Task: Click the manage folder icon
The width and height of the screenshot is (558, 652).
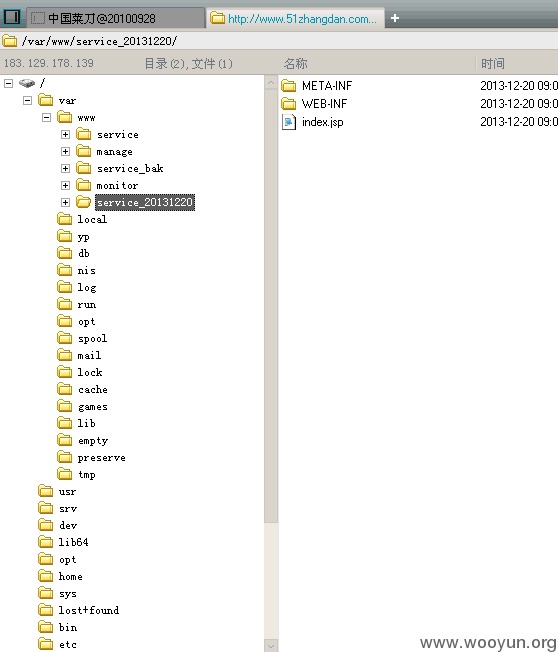Action: pyautogui.click(x=84, y=151)
